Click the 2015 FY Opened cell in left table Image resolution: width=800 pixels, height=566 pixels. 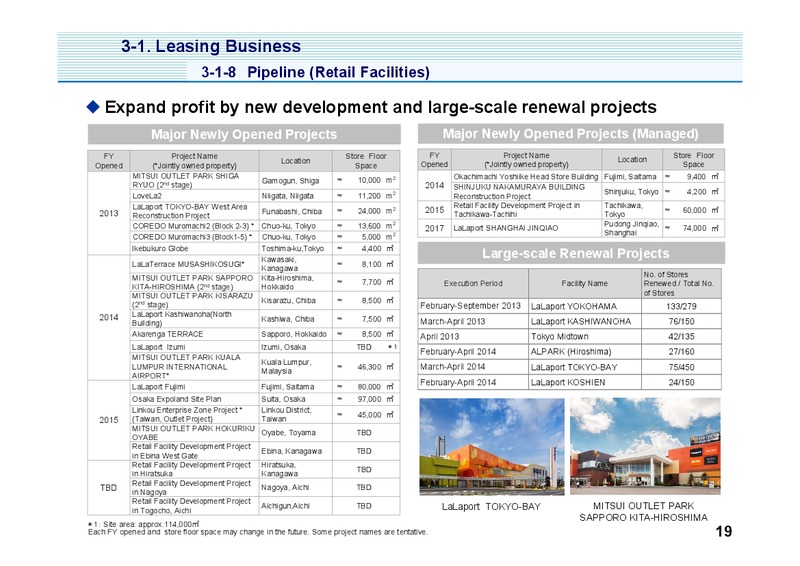tap(109, 420)
